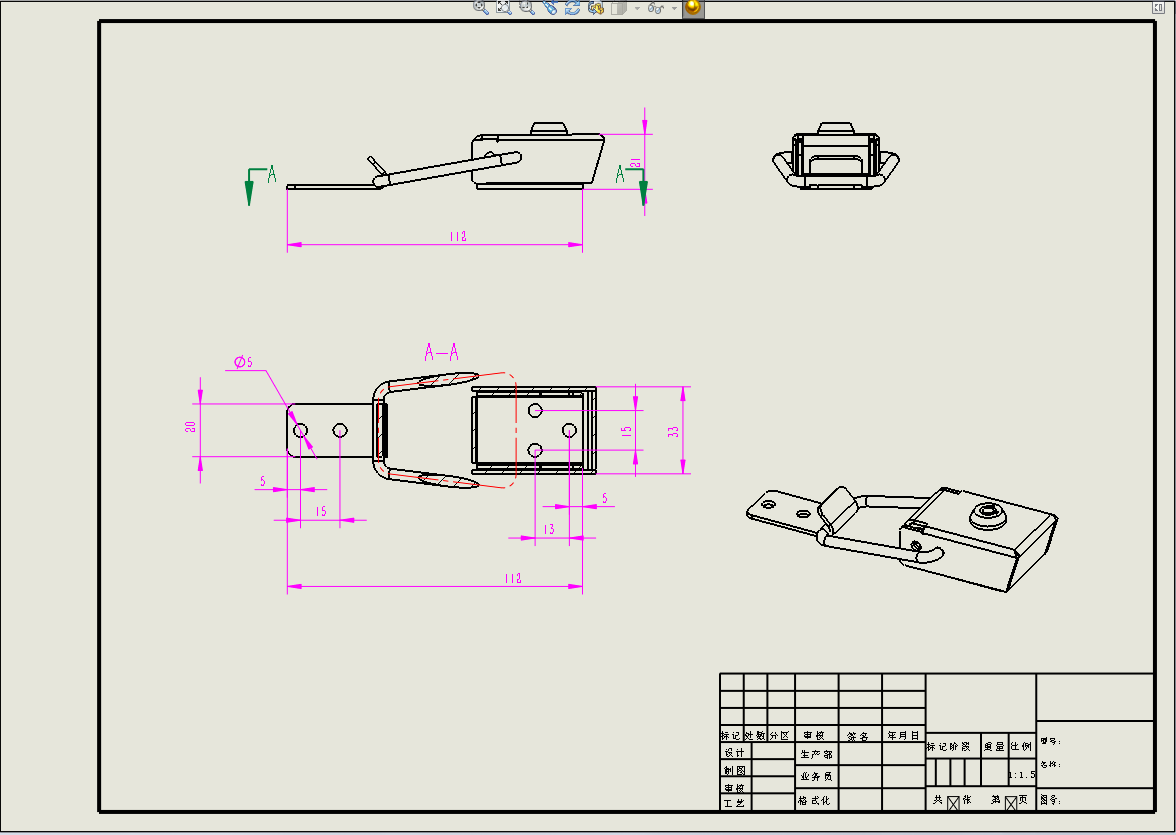Click the gold sphere view settings icon
Image resolution: width=1176 pixels, height=835 pixels.
click(693, 8)
